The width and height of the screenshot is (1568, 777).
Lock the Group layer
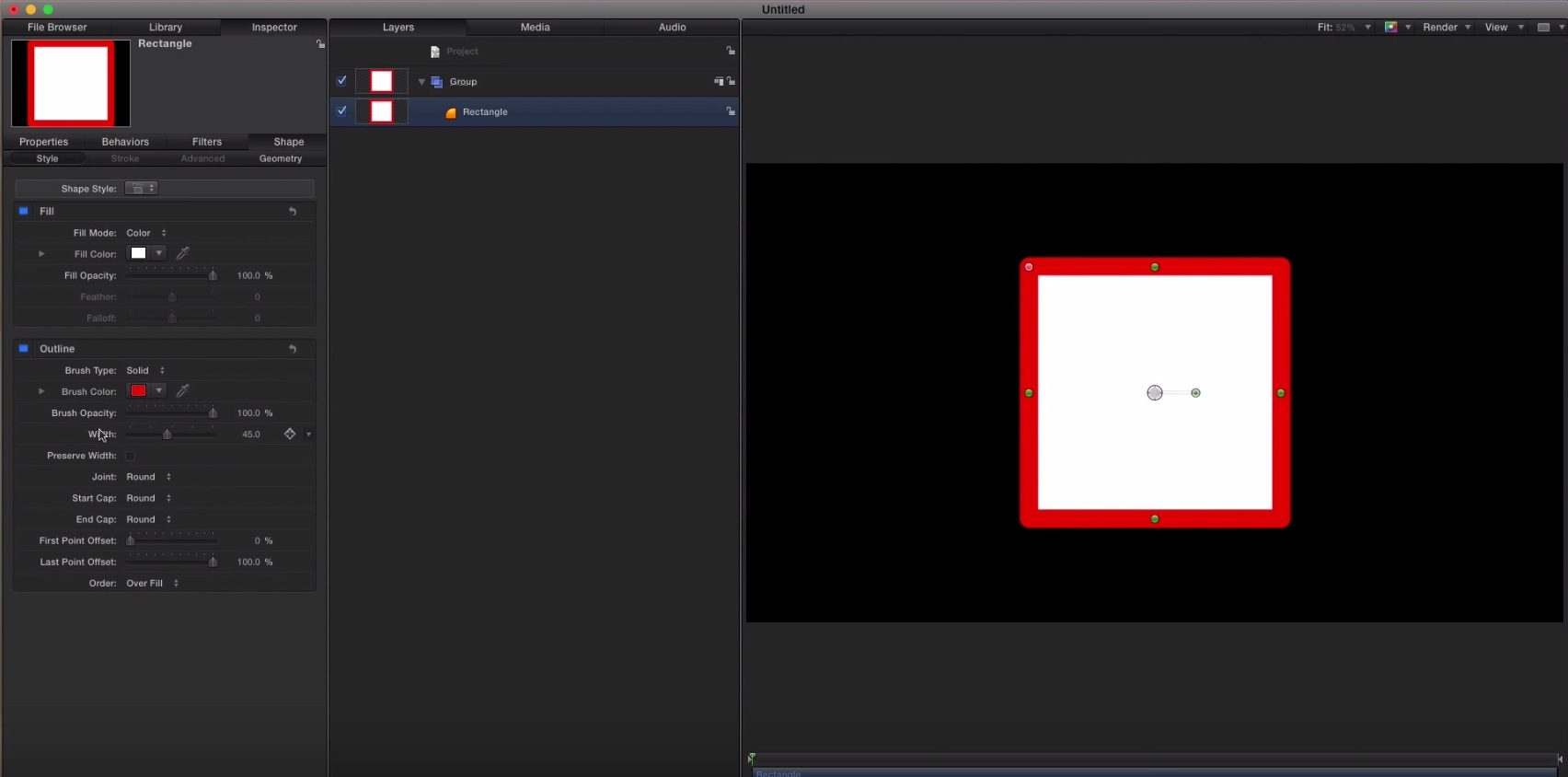732,81
